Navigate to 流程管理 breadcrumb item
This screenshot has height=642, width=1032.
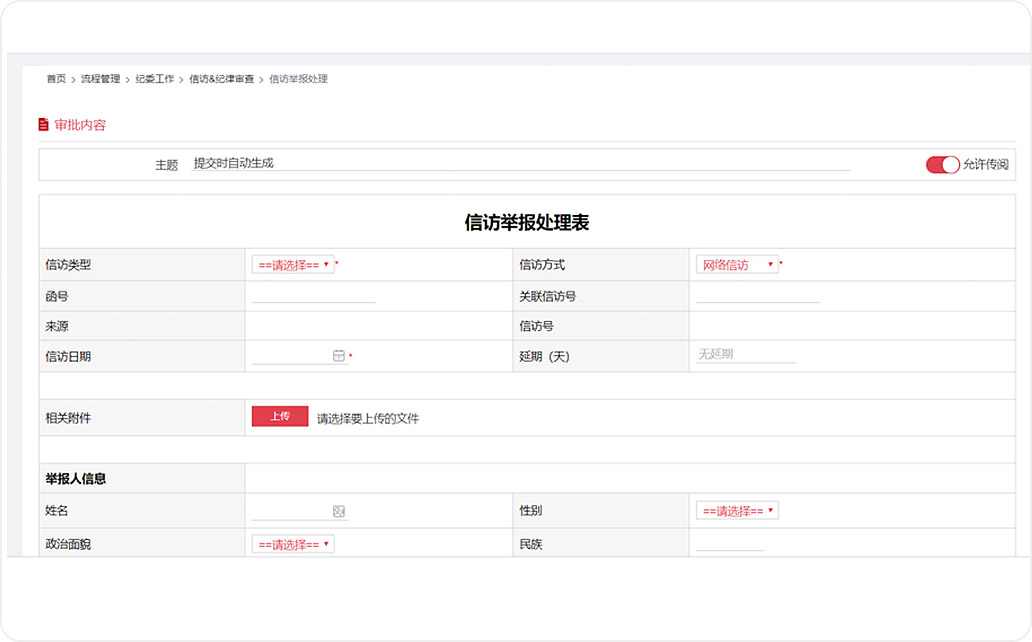click(100, 79)
